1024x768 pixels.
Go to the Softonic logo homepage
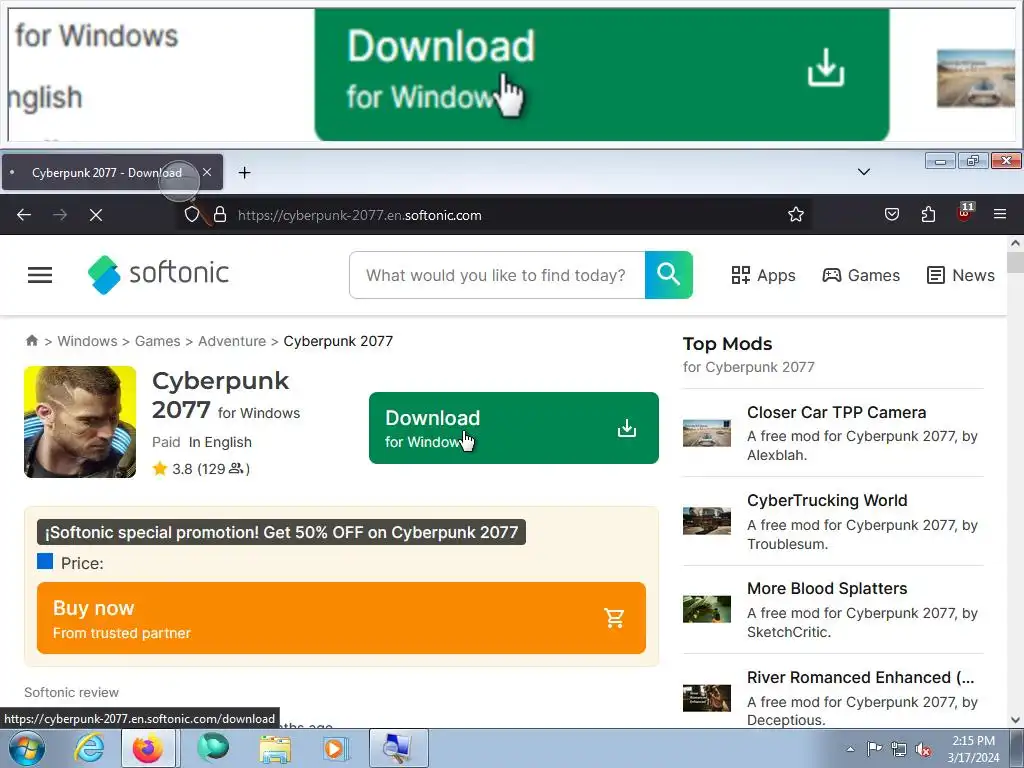click(x=158, y=274)
